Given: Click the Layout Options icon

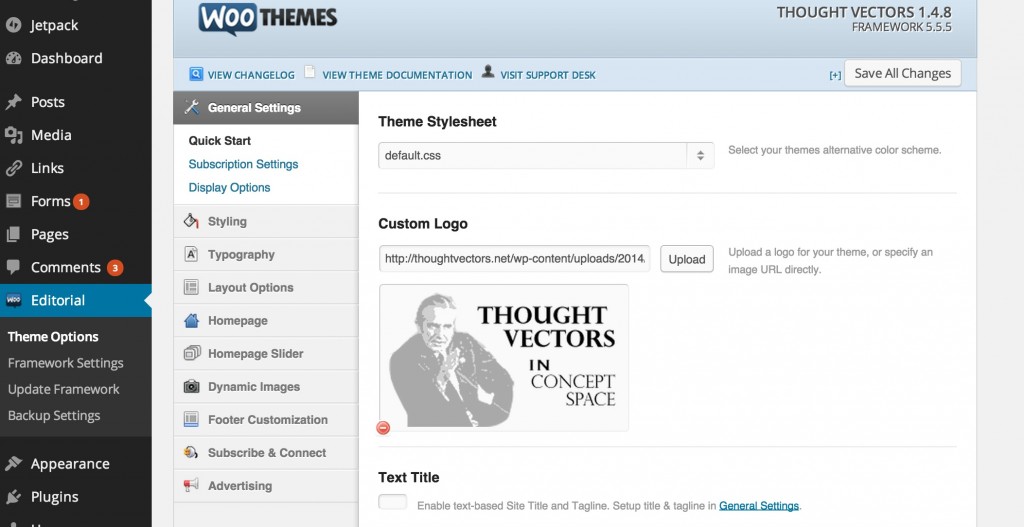Looking at the screenshot, I should (191, 287).
